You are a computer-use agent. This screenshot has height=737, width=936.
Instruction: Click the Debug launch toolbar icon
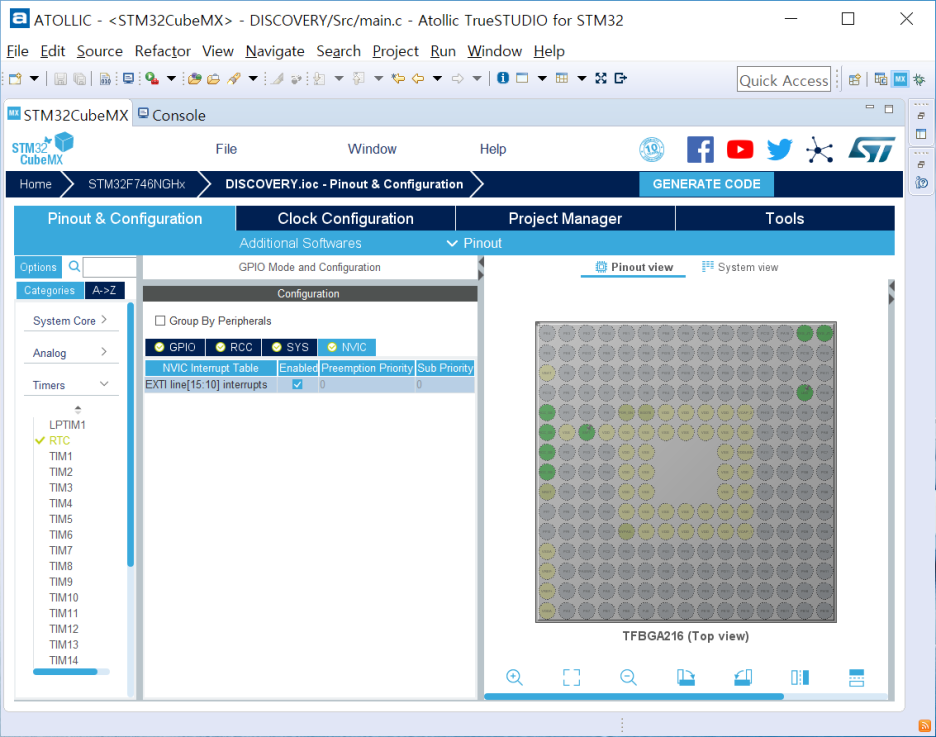(152, 78)
